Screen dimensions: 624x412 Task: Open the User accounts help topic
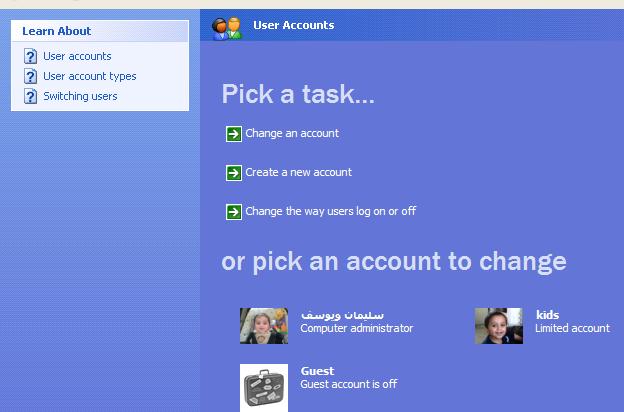77,56
